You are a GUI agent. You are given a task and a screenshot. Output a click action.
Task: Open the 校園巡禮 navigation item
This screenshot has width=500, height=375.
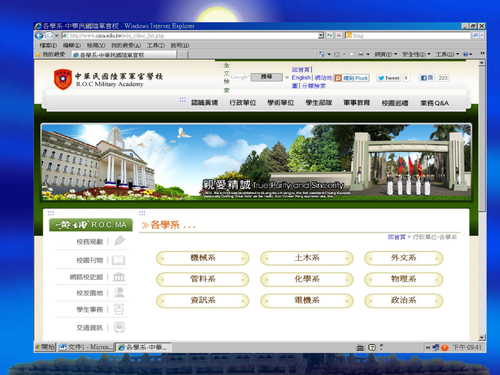click(x=395, y=103)
